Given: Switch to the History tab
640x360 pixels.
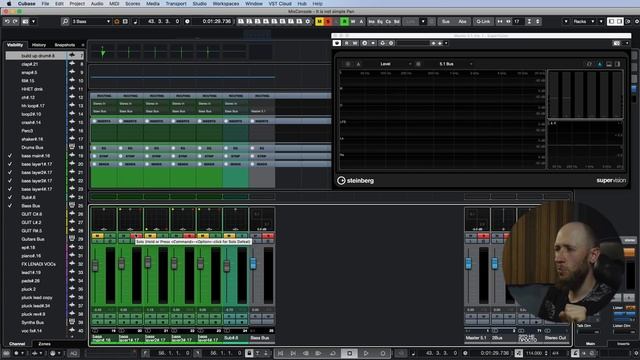Looking at the screenshot, I should click(39, 45).
